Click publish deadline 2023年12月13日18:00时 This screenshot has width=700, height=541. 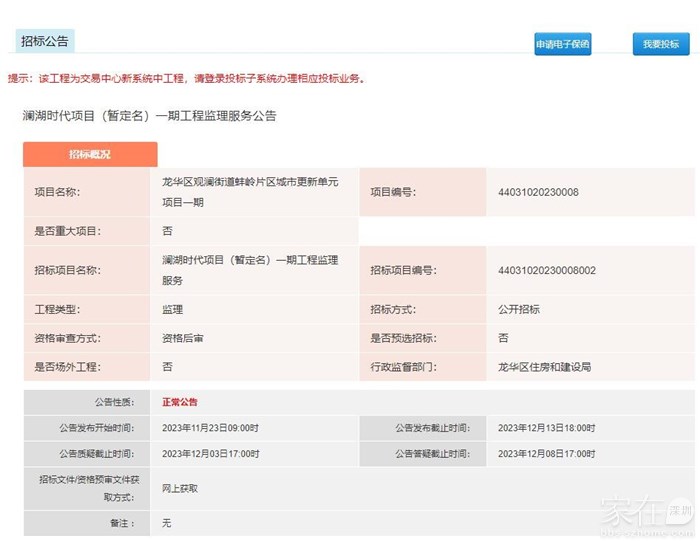click(x=546, y=428)
